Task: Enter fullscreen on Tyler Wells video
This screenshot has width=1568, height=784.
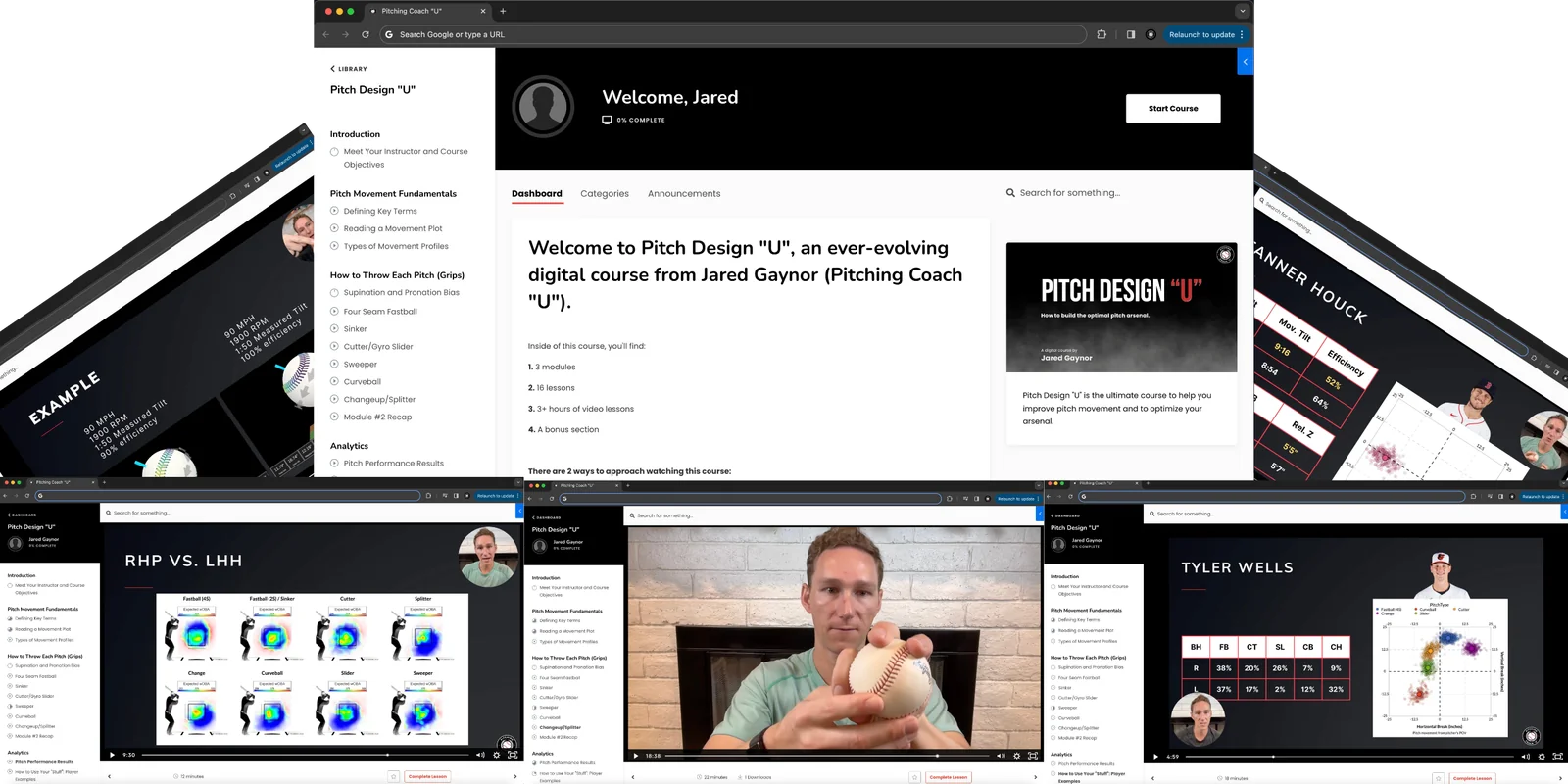Action: [x=1557, y=757]
